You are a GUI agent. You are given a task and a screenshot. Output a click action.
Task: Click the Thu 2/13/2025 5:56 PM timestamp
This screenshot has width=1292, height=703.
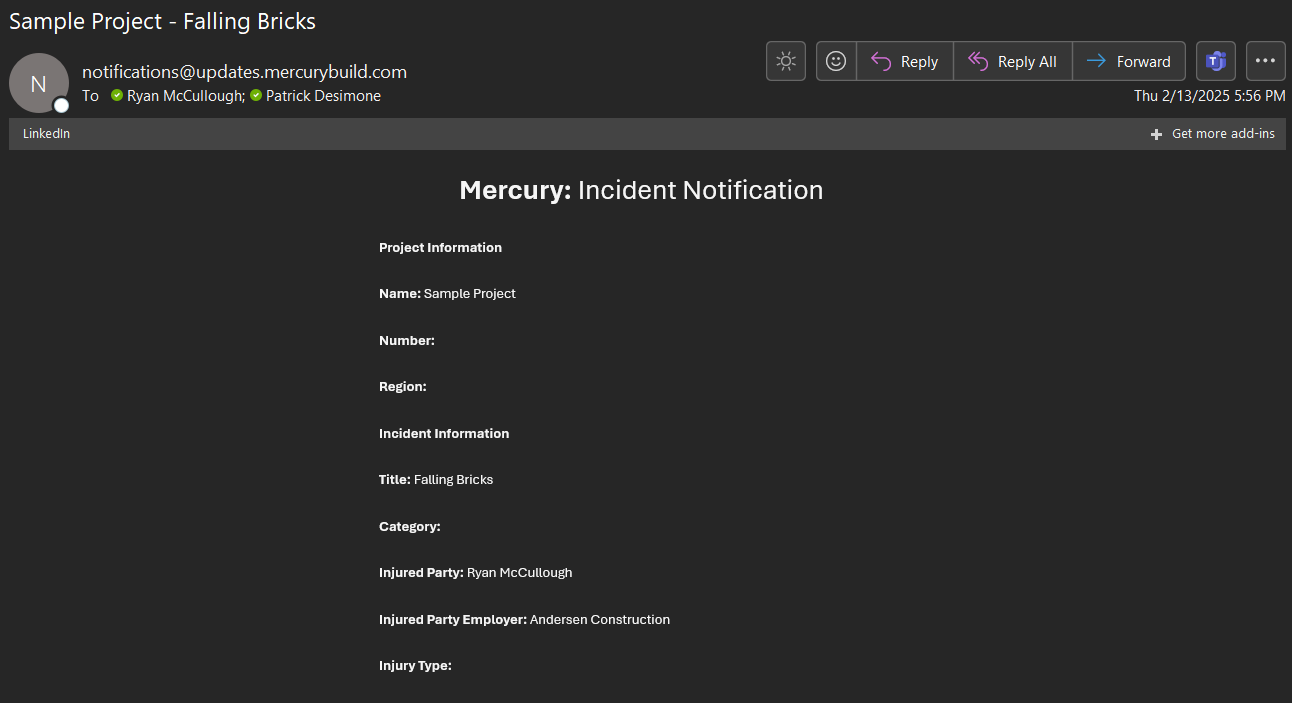click(x=1209, y=96)
